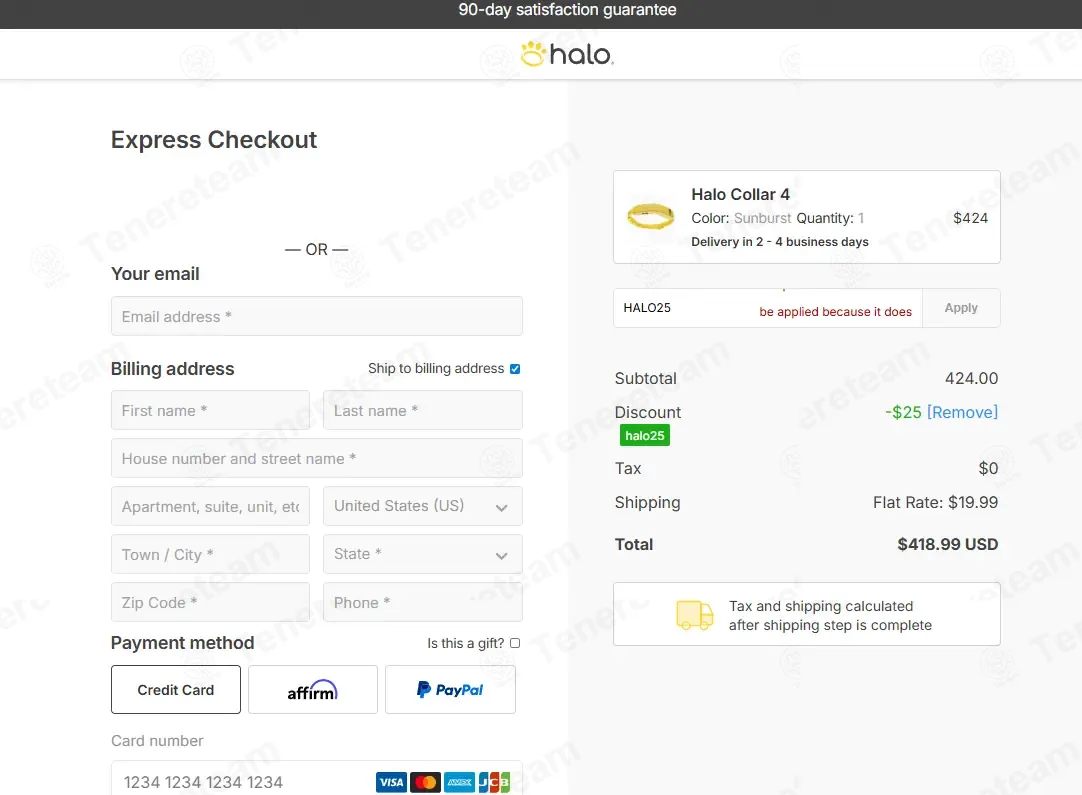Click the $418.99 USD total amount
This screenshot has width=1082, height=795.
click(x=947, y=544)
